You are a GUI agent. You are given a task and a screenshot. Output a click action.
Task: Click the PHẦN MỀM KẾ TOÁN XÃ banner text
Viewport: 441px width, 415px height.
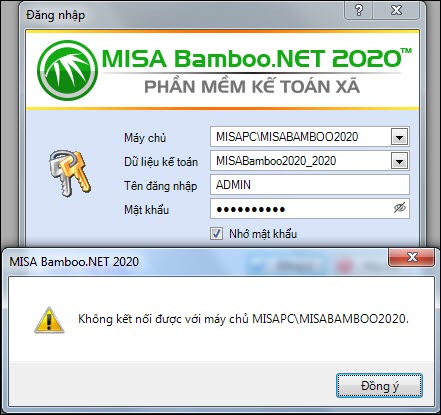pyautogui.click(x=252, y=86)
